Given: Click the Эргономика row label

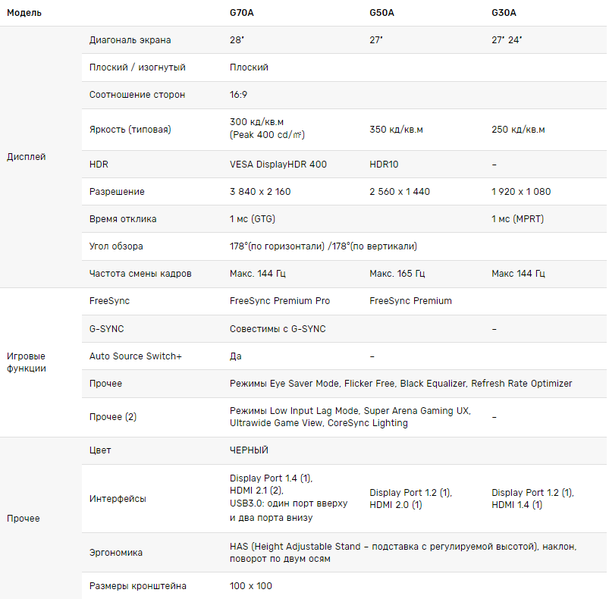Looking at the screenshot, I should [116, 552].
